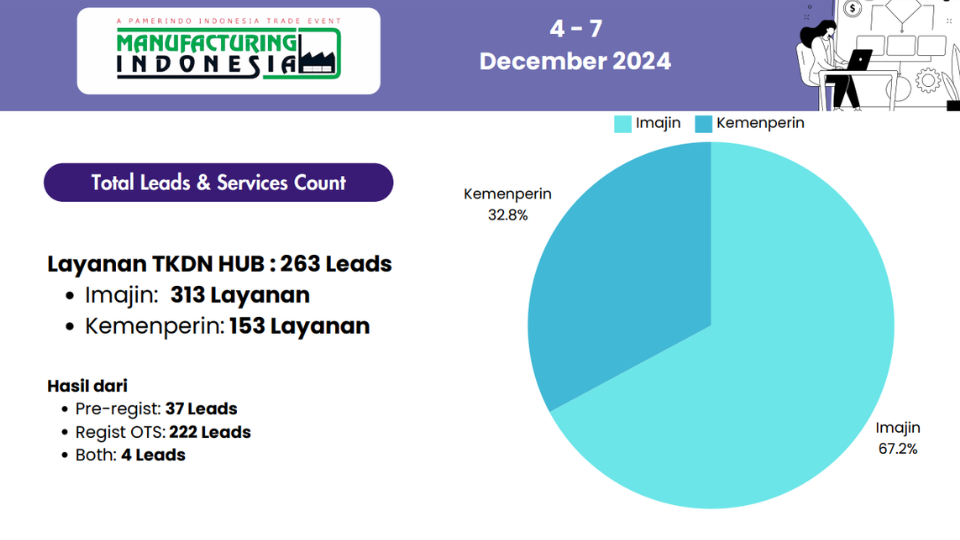The width and height of the screenshot is (960, 540).
Task: Select the 'Imajin: 313 Layanan' bullet
Action: click(197, 295)
